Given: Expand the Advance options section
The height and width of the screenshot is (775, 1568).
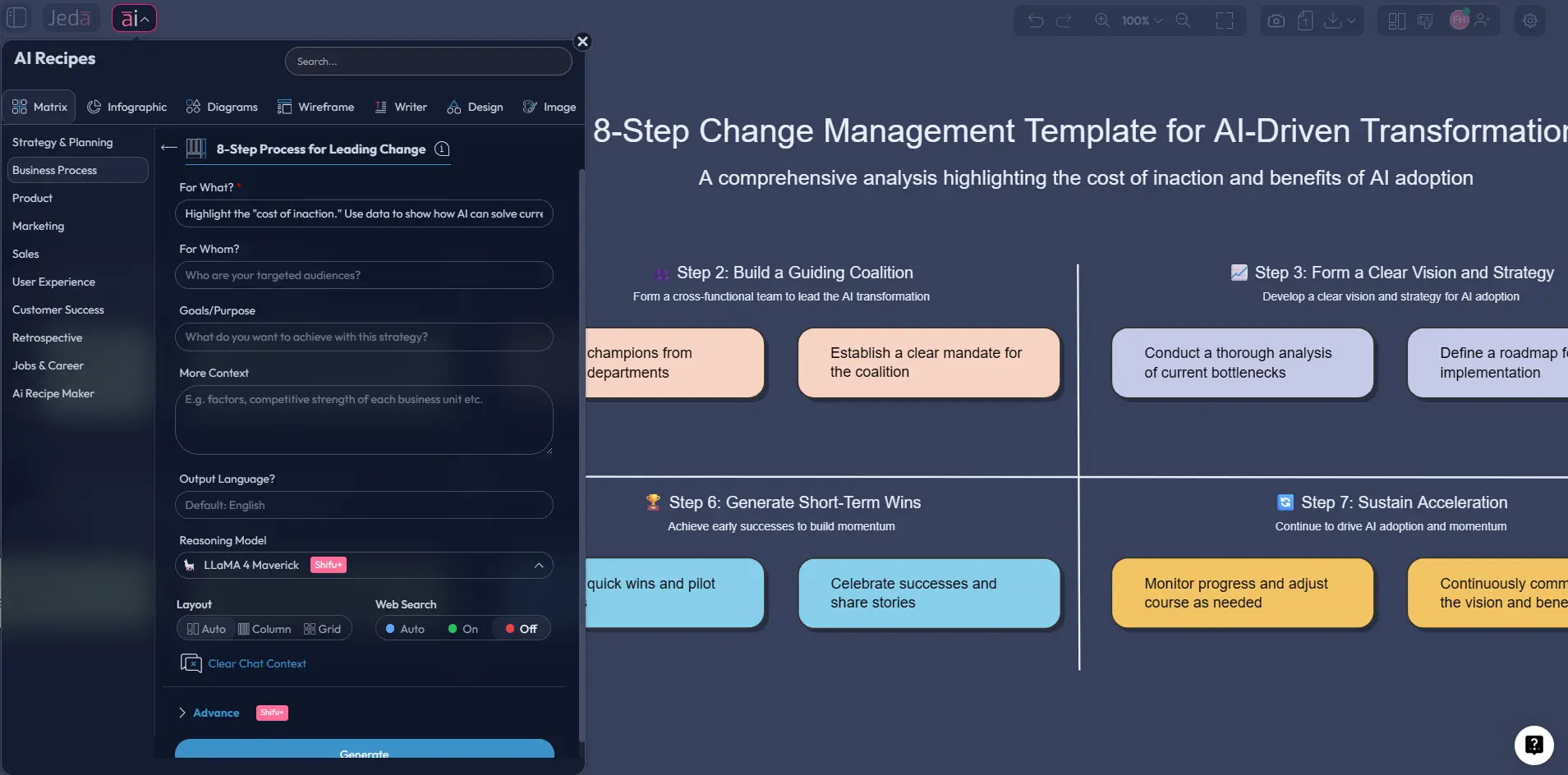Looking at the screenshot, I should [215, 712].
